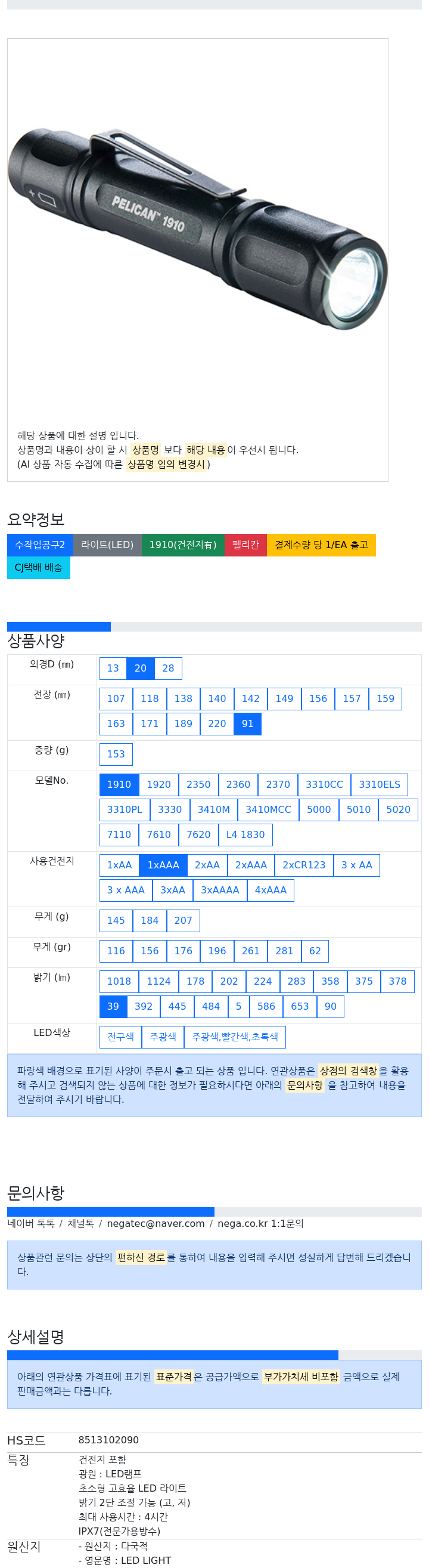Viewport: 429px width, 1568px height.
Task: Select 주광색,빨간색,초록색 LED color option
Action: (x=235, y=1037)
